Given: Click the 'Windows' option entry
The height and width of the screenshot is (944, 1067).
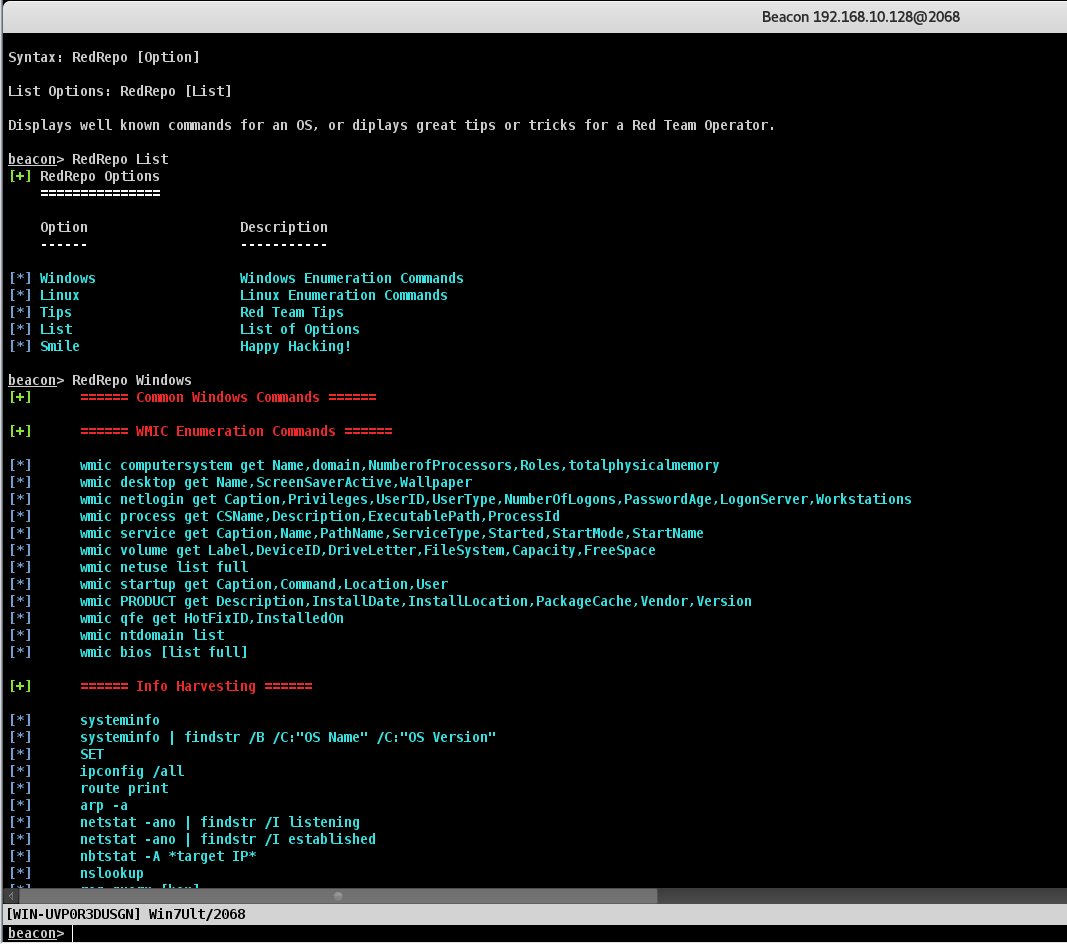Looking at the screenshot, I should (x=67, y=278).
